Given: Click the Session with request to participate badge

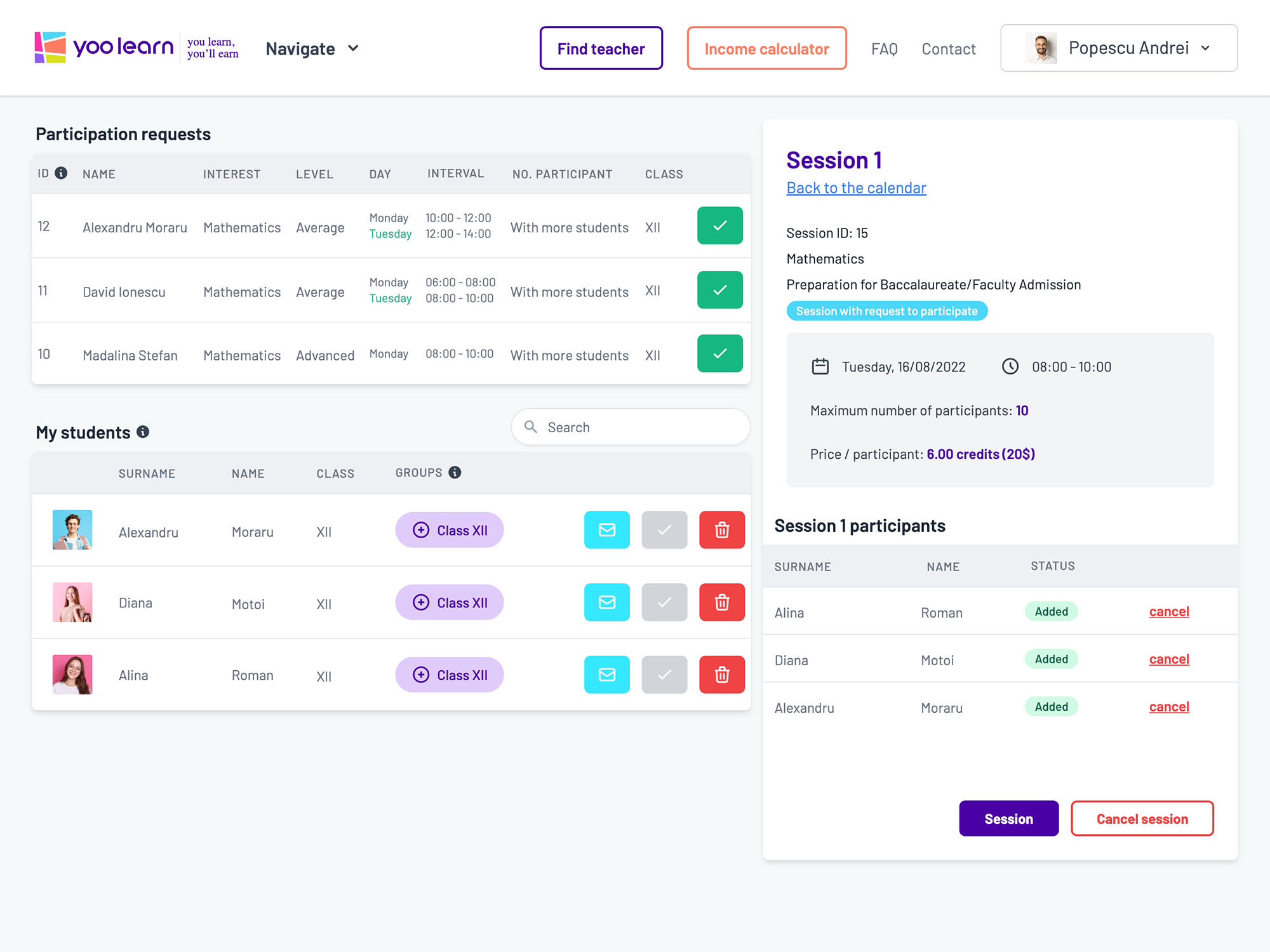Looking at the screenshot, I should coord(886,311).
